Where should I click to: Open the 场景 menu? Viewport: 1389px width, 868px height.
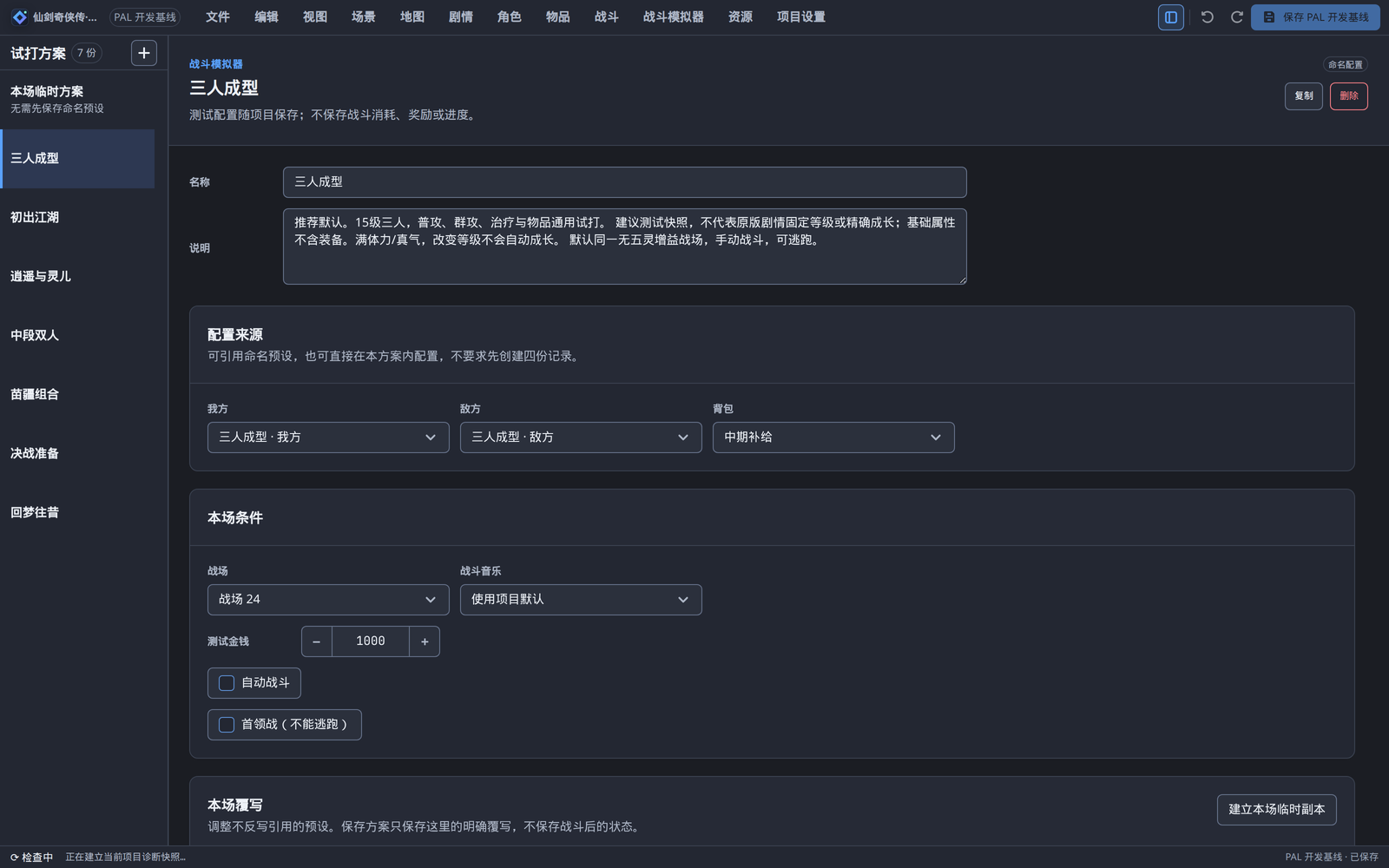point(364,17)
